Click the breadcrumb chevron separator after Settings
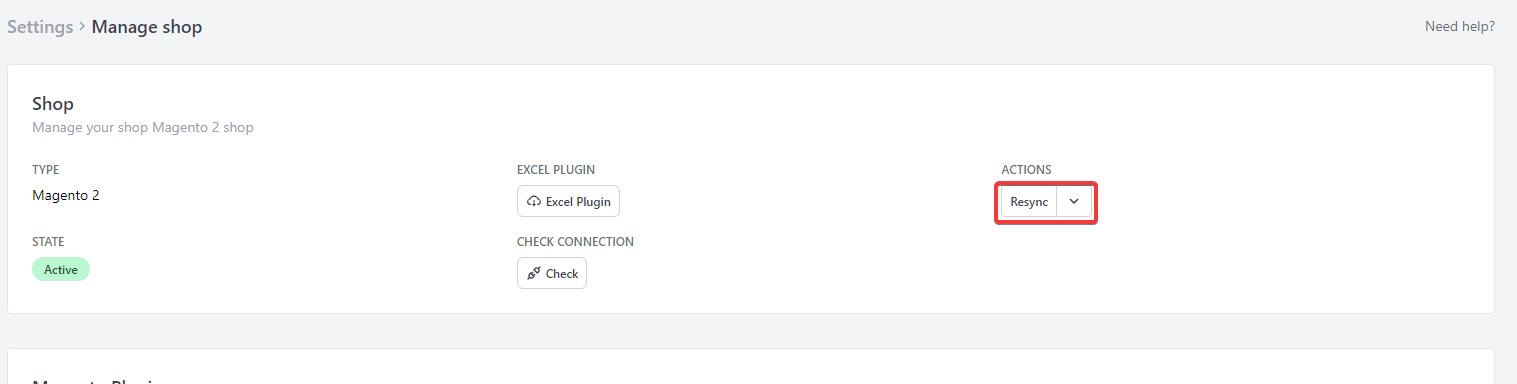1517x384 pixels. click(x=82, y=27)
